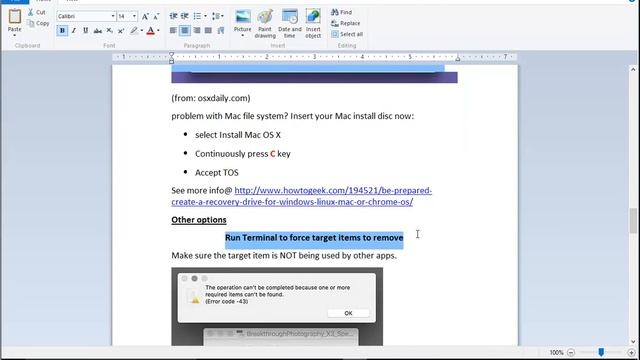Zoom out with the minus button

tap(571, 352)
